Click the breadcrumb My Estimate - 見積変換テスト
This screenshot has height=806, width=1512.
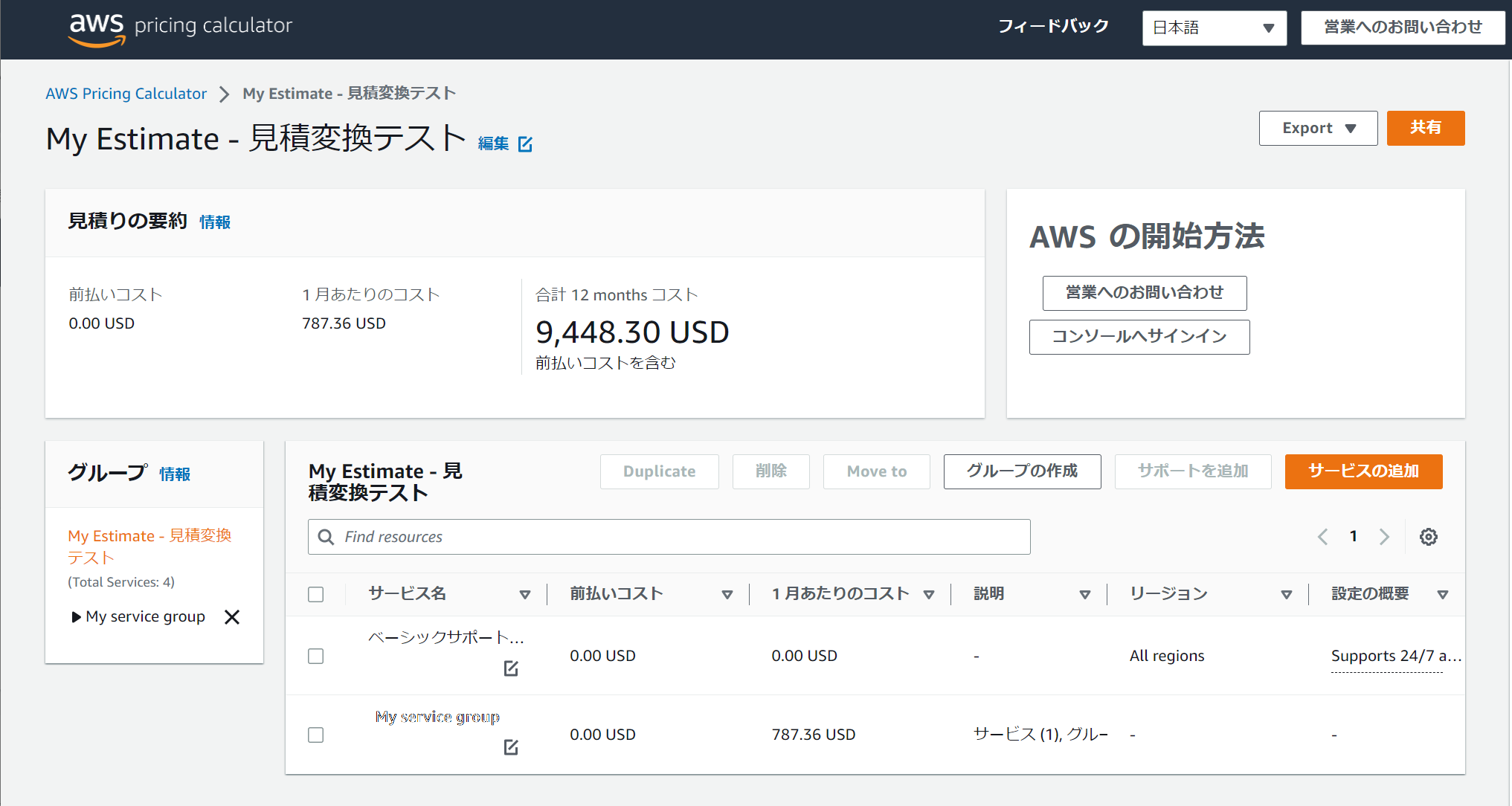[x=349, y=94]
